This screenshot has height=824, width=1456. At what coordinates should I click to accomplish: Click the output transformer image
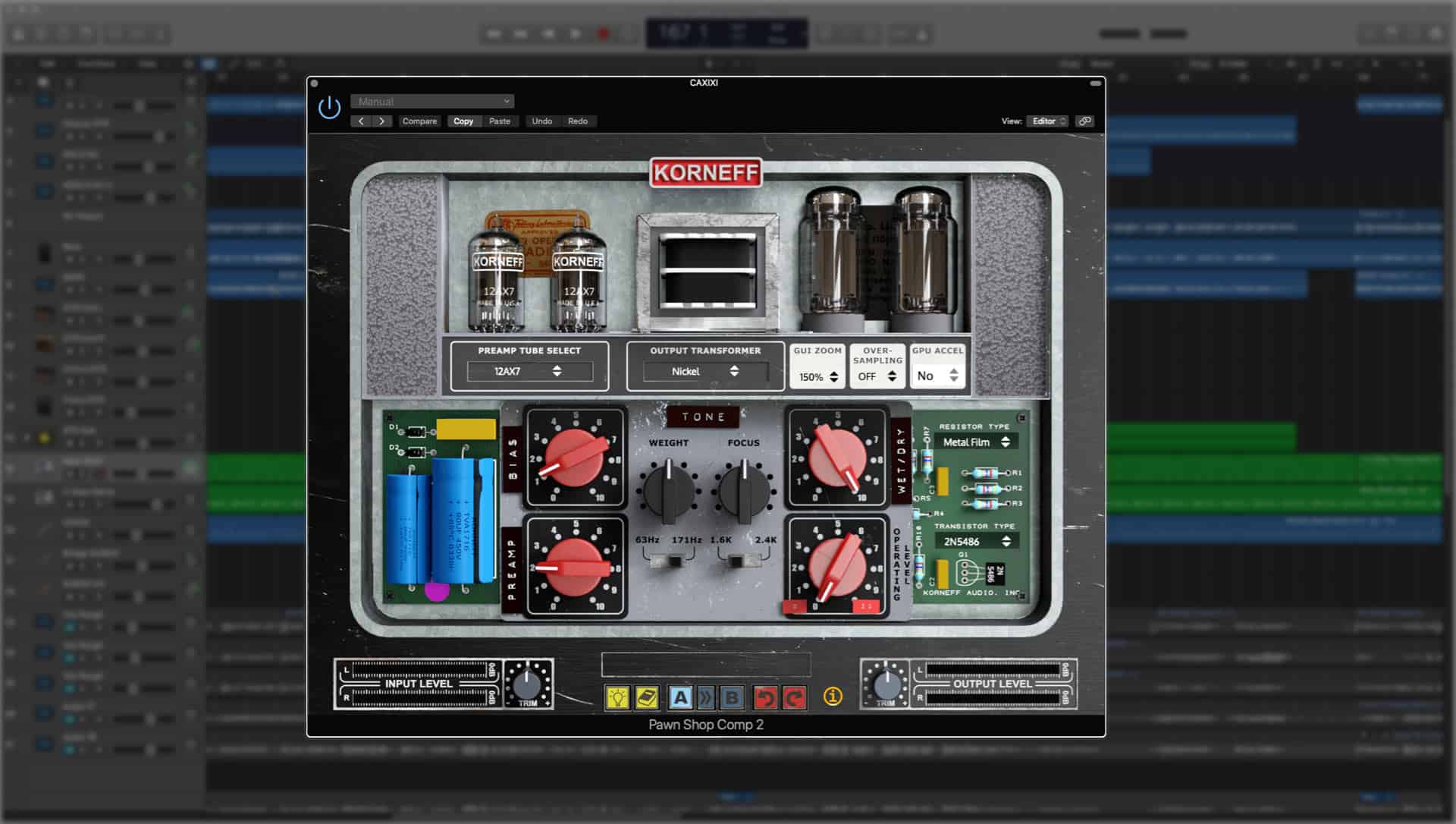(708, 272)
